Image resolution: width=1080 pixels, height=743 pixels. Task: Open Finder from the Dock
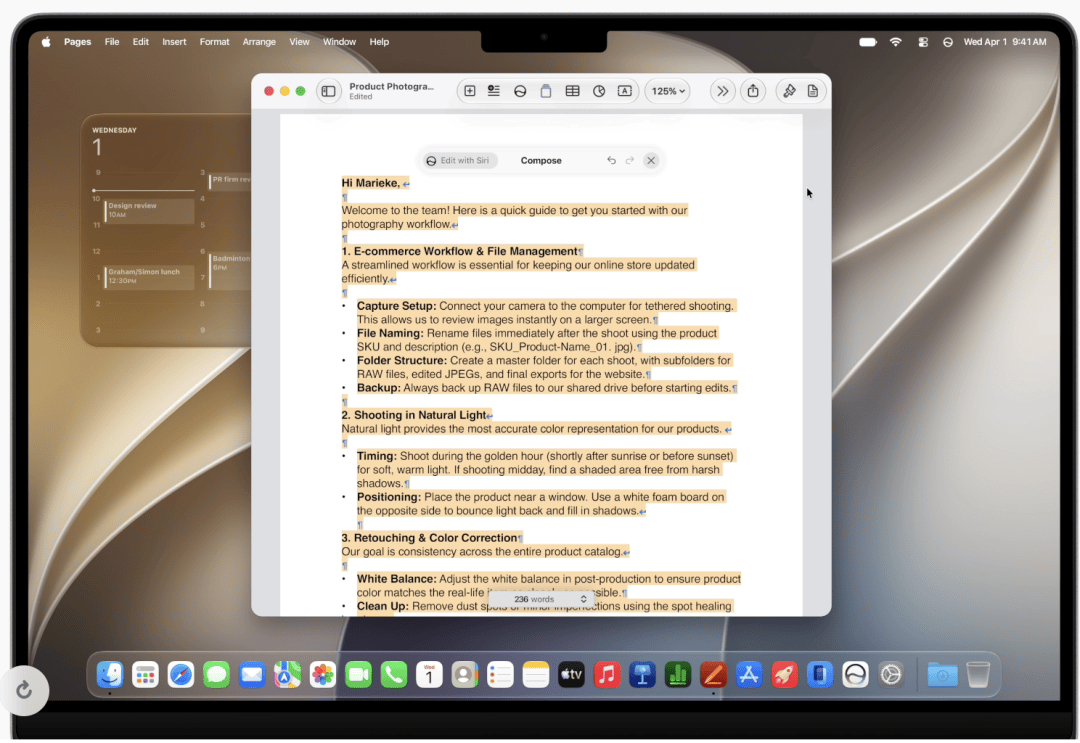pos(110,675)
